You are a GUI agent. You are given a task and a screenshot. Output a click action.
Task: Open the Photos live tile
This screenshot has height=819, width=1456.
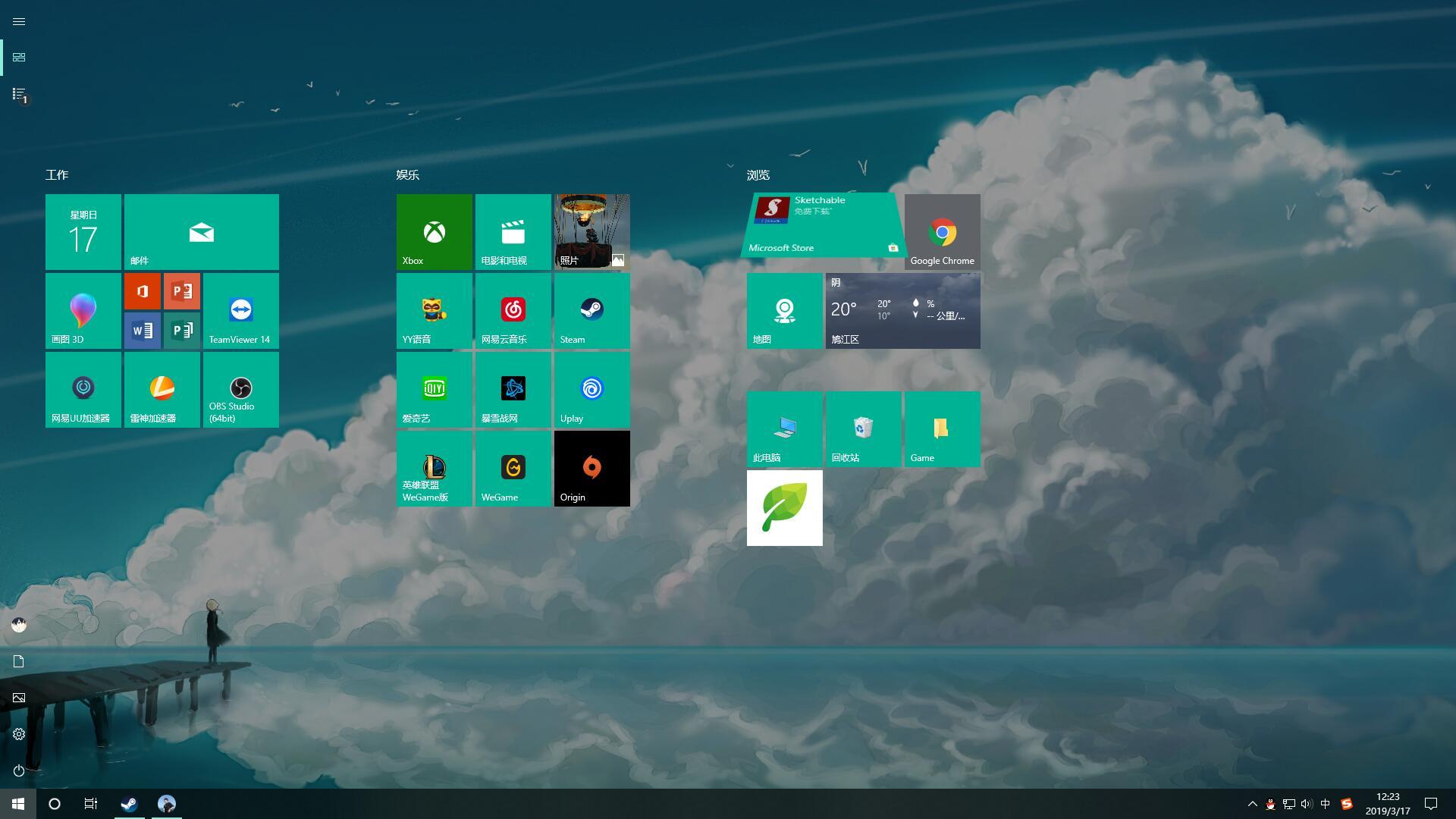point(591,232)
